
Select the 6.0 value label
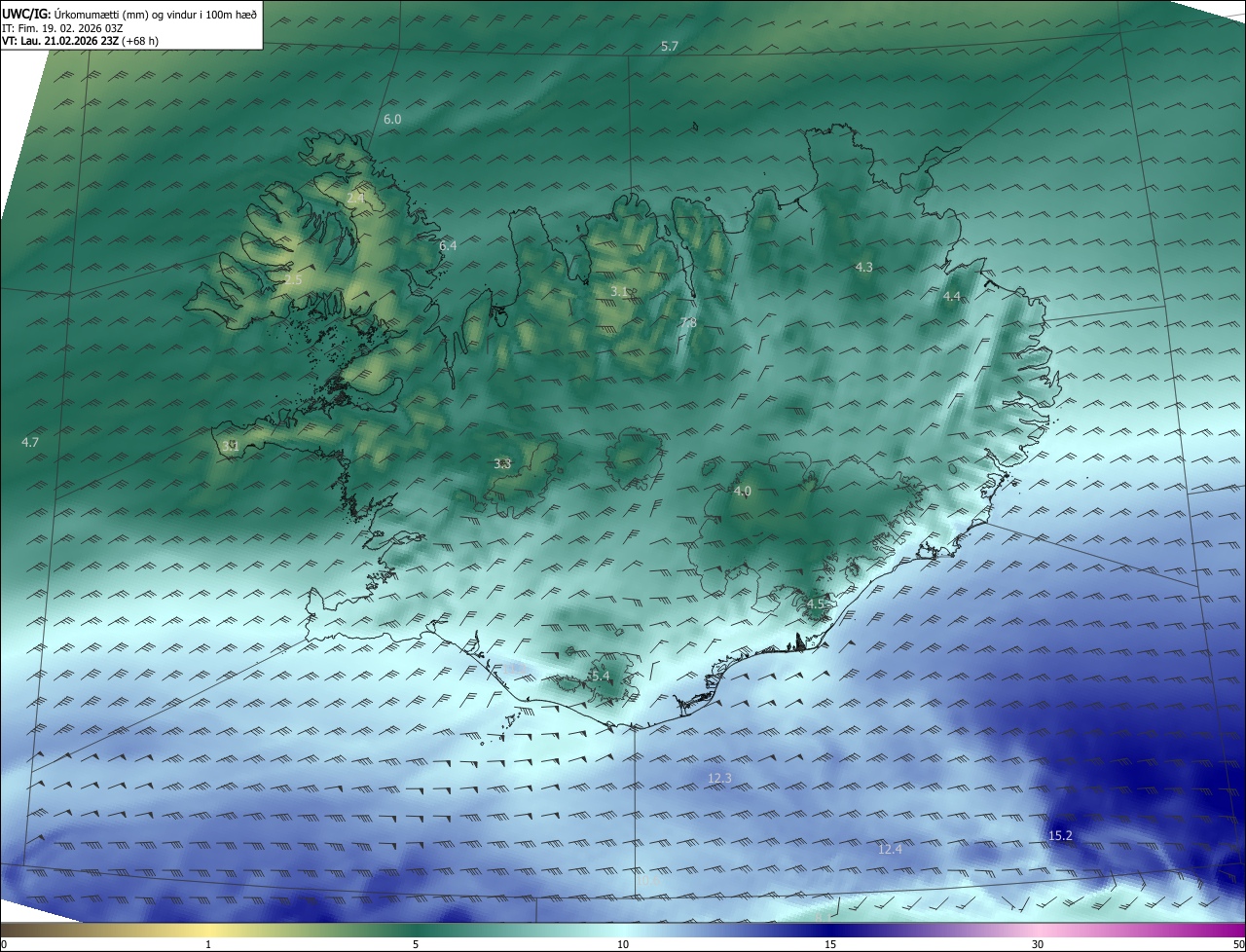[392, 119]
